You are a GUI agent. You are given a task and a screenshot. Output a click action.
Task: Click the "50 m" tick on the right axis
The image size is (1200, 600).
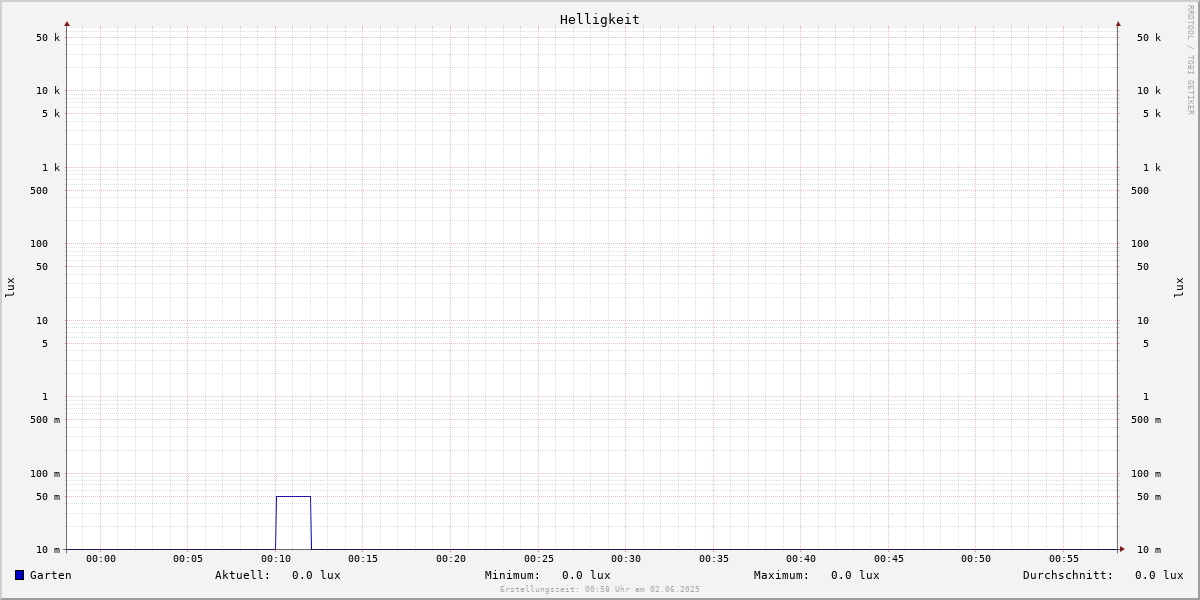pos(1149,497)
